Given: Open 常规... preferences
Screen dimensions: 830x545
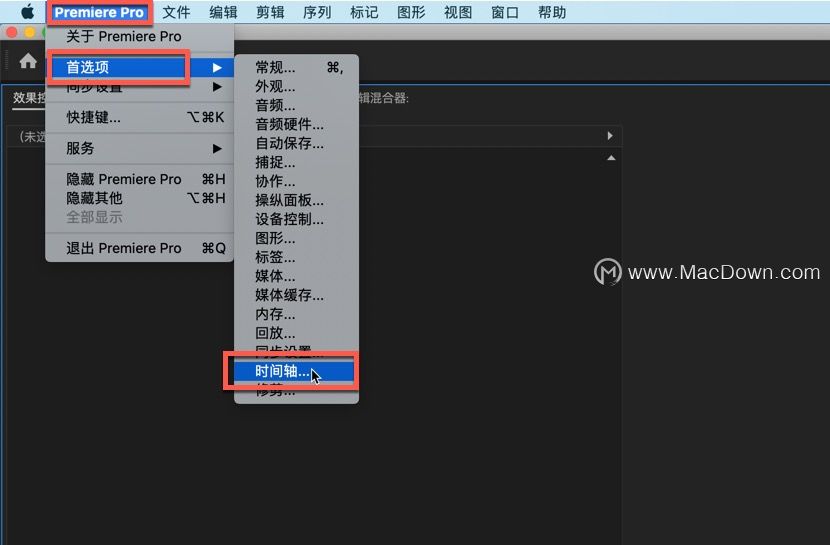Looking at the screenshot, I should click(x=296, y=67).
